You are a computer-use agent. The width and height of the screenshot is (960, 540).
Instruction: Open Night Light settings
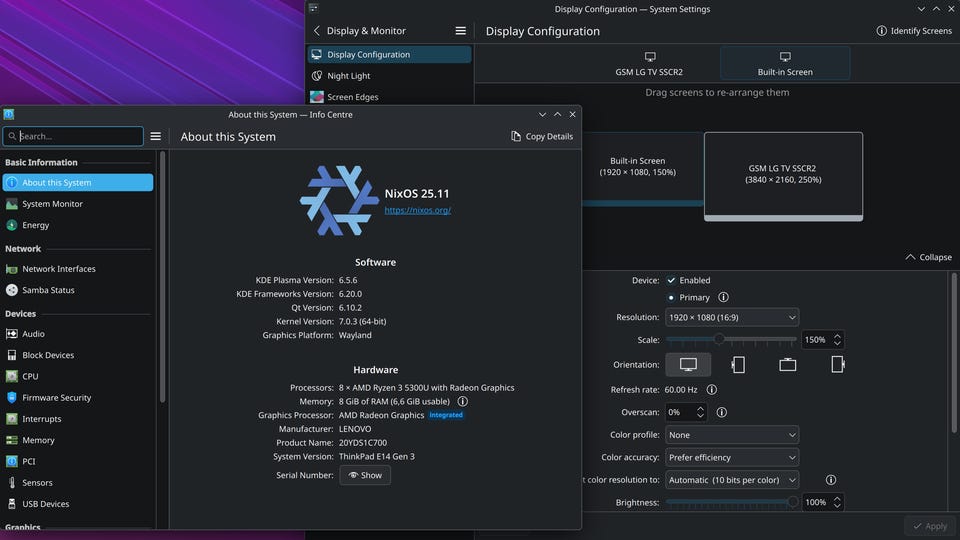pos(389,76)
